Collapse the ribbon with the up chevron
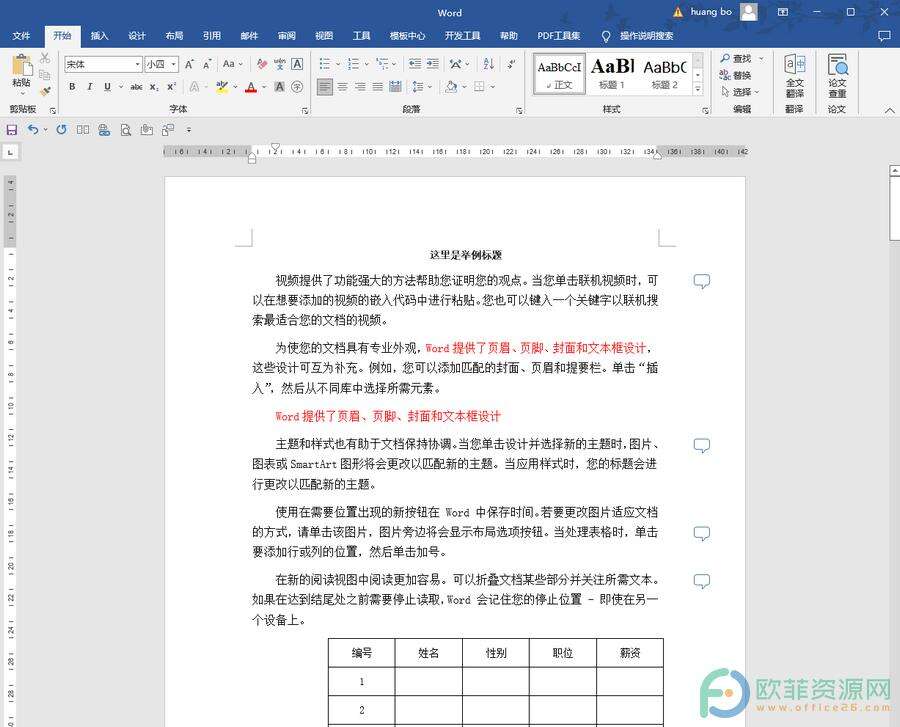Screen dimensions: 900x727 click(x=889, y=110)
